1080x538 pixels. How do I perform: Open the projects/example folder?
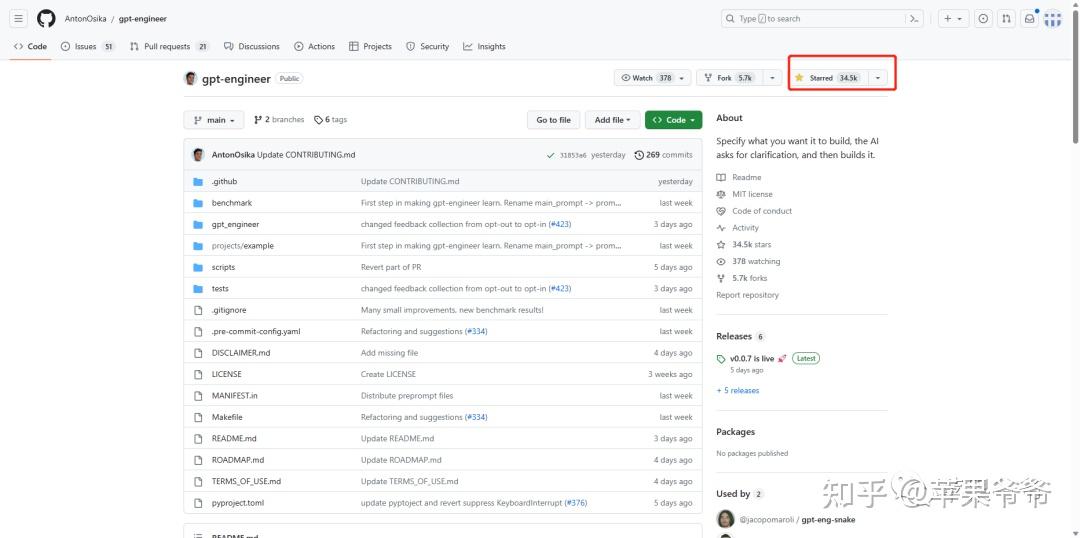click(242, 245)
